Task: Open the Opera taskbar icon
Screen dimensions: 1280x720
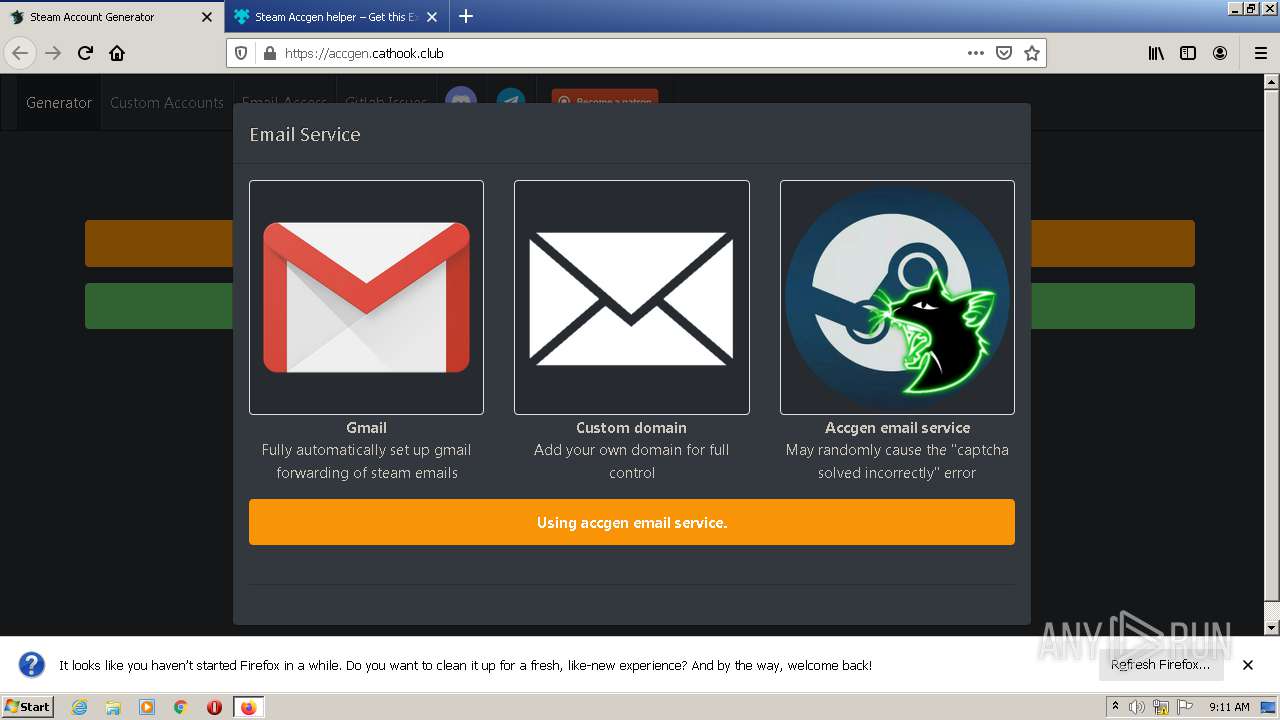Action: pos(214,707)
